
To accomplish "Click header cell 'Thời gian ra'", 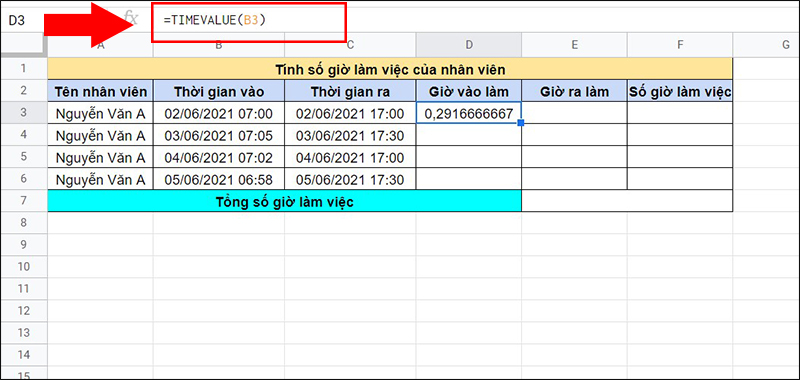I will 351,91.
